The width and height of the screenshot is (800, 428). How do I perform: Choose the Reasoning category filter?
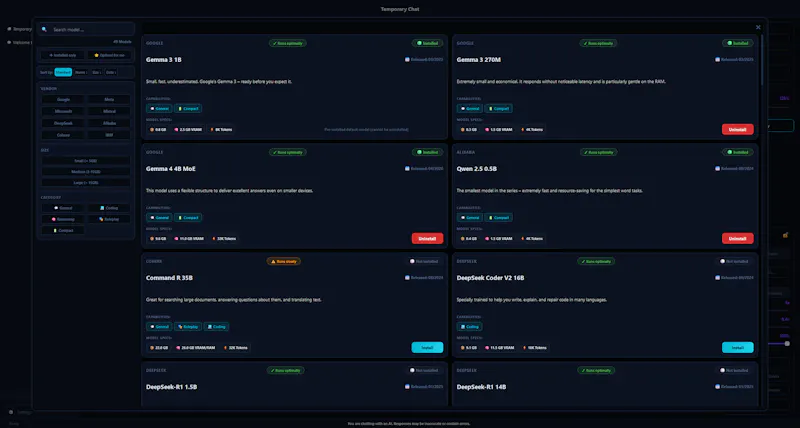(x=63, y=219)
